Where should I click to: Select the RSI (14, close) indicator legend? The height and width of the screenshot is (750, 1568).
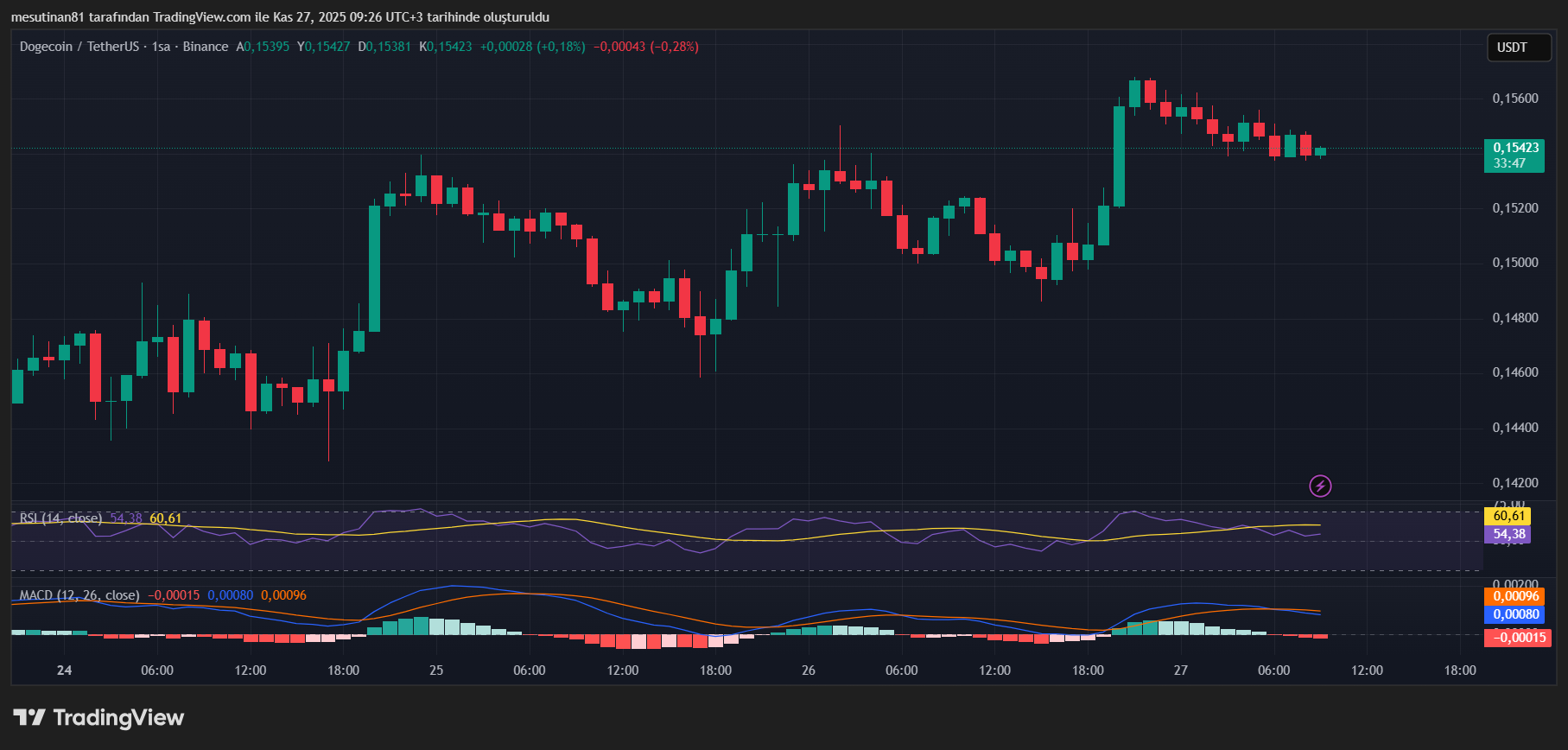click(60, 518)
